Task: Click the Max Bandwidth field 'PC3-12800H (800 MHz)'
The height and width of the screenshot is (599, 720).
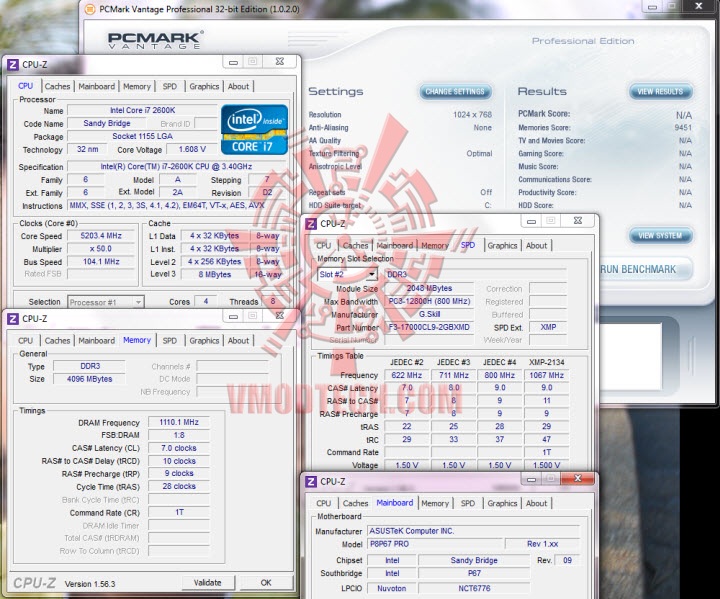Action: pyautogui.click(x=429, y=301)
